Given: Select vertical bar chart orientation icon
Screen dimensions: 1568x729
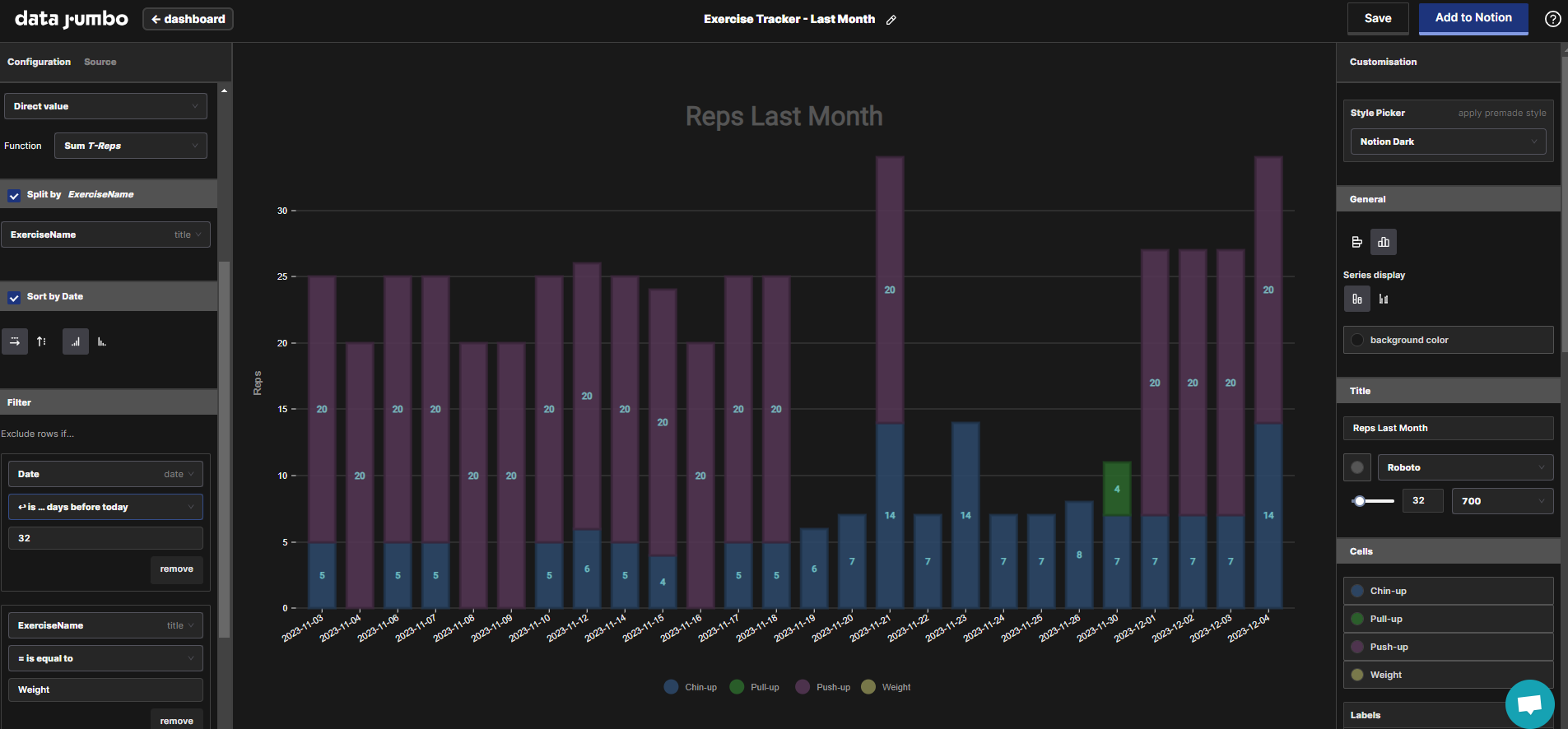Looking at the screenshot, I should click(x=1384, y=242).
